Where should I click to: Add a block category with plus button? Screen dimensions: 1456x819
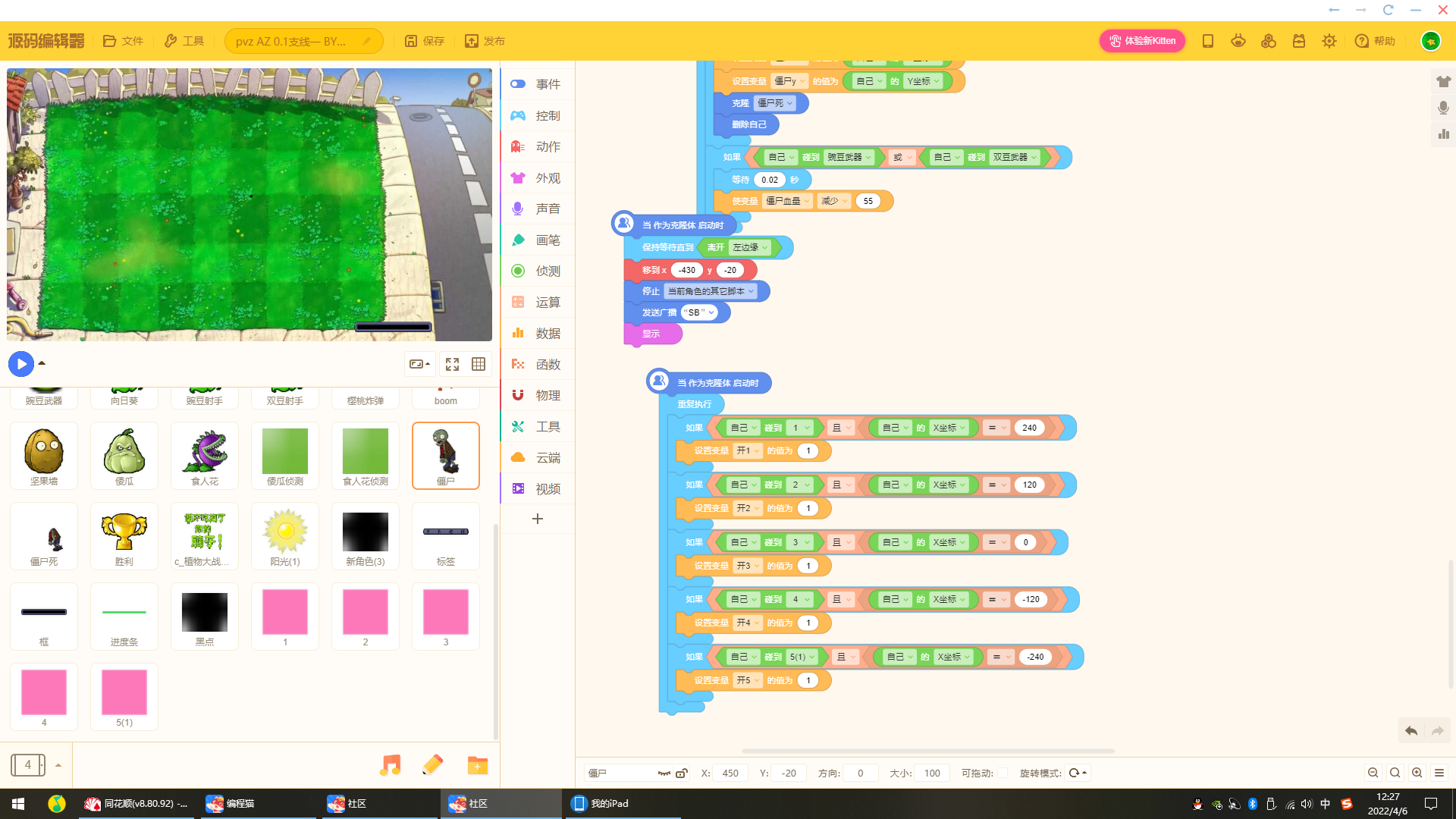click(x=538, y=519)
